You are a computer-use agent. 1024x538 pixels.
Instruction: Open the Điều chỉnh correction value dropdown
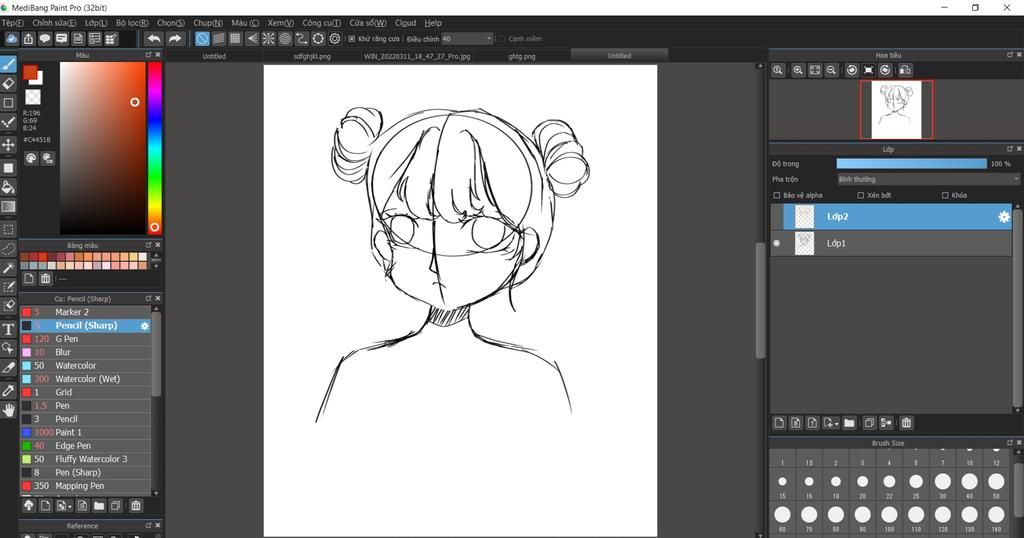[x=467, y=39]
